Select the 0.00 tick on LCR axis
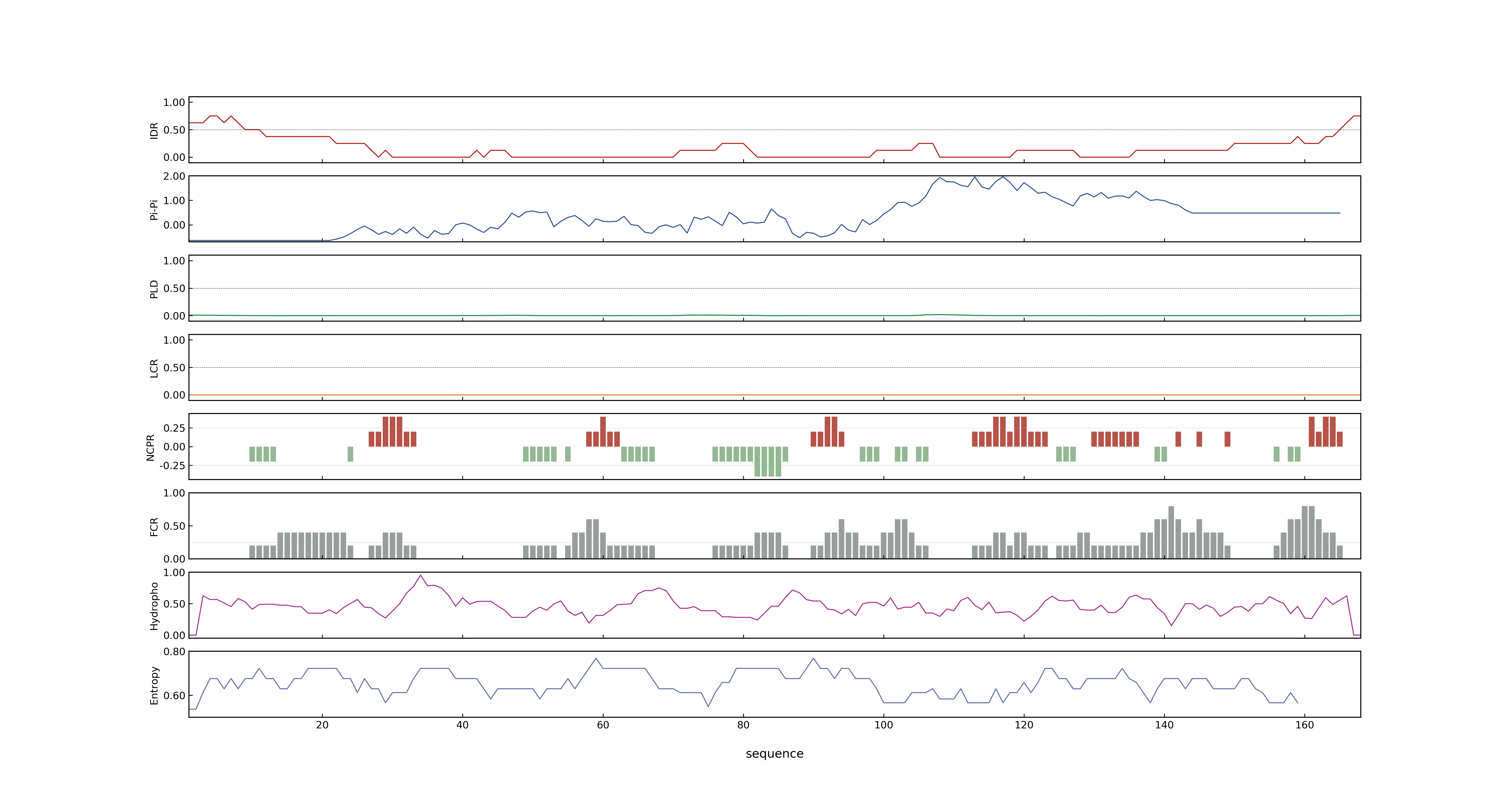The image size is (1512, 806). pyautogui.click(x=174, y=395)
